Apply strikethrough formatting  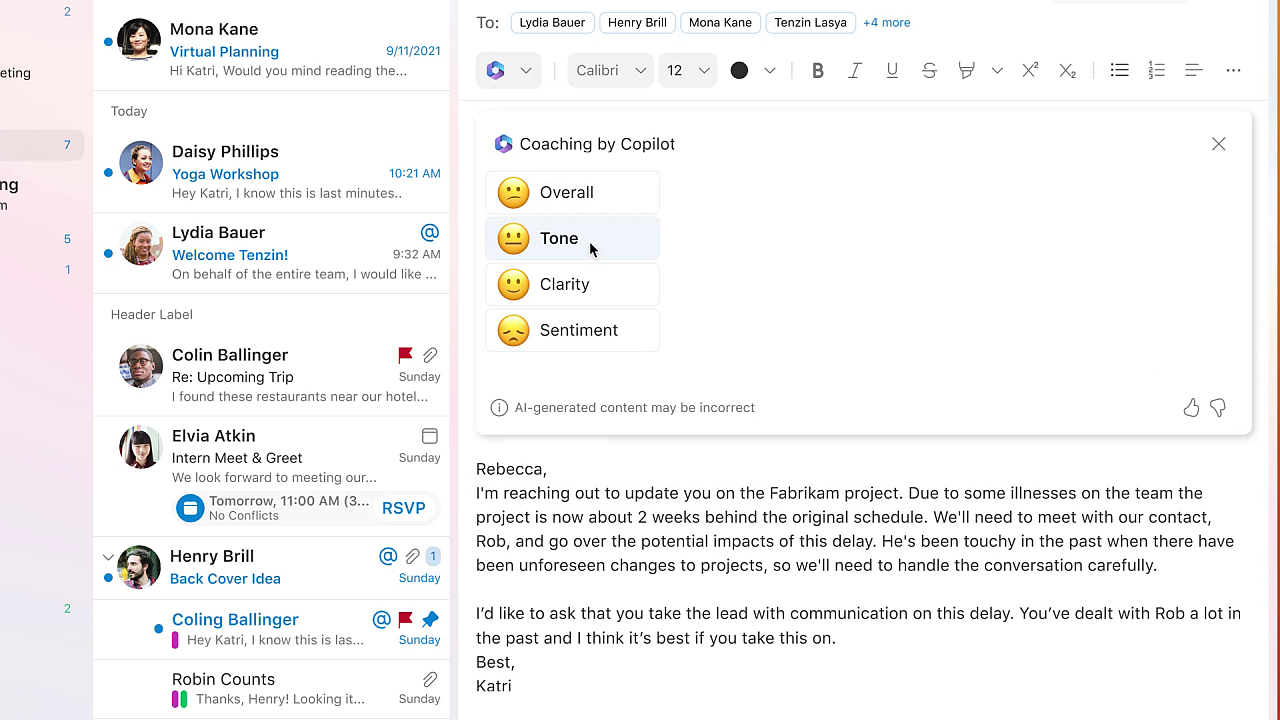pos(929,70)
